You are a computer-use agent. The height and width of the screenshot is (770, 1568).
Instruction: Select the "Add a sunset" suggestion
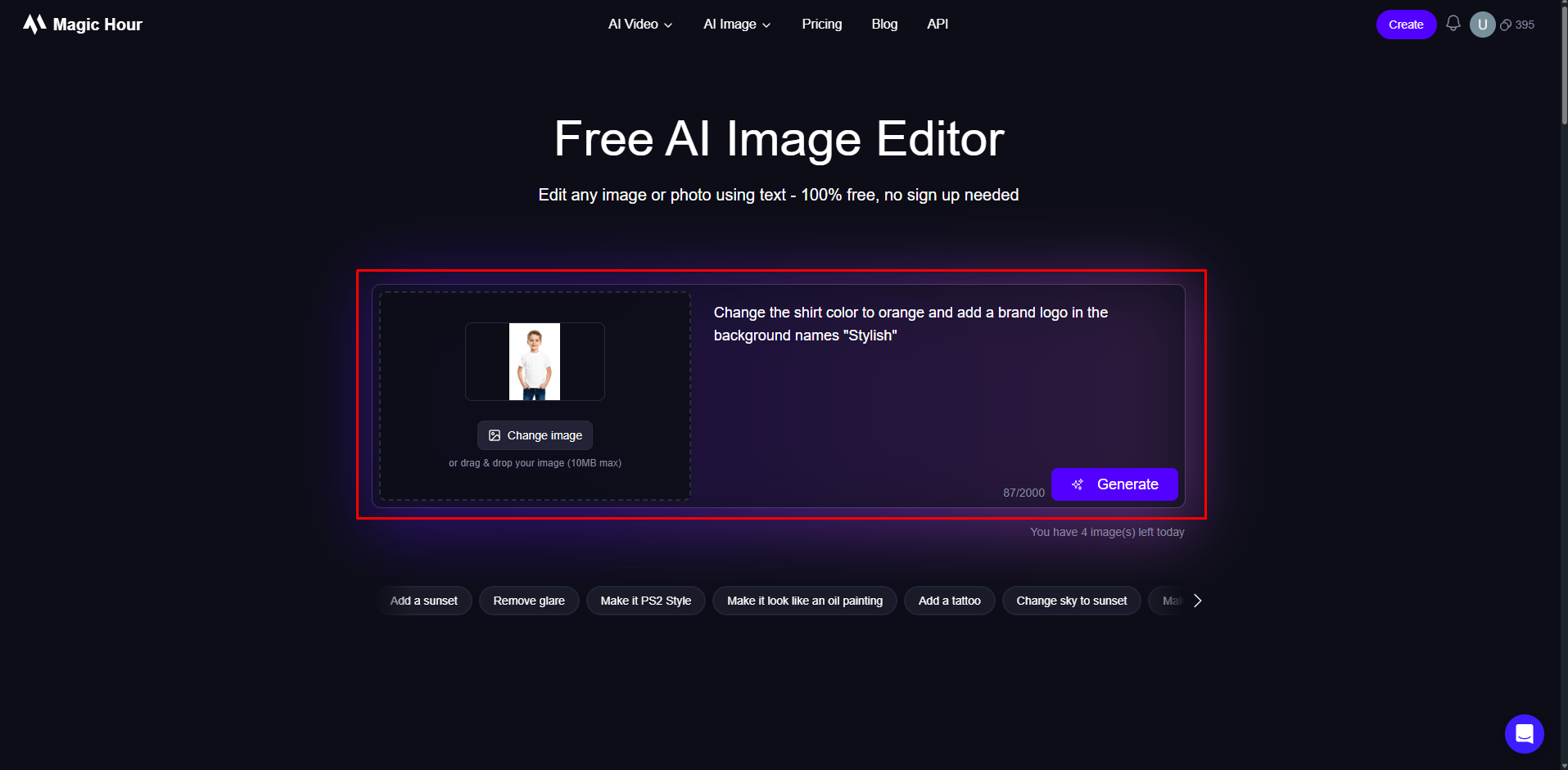click(423, 600)
